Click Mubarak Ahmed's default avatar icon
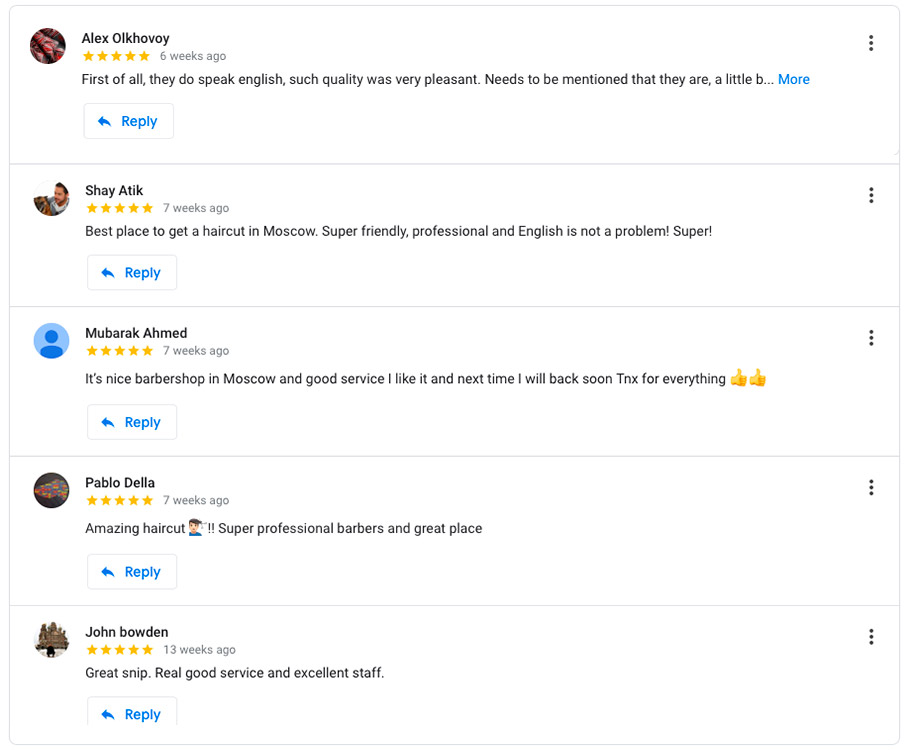 [x=51, y=341]
